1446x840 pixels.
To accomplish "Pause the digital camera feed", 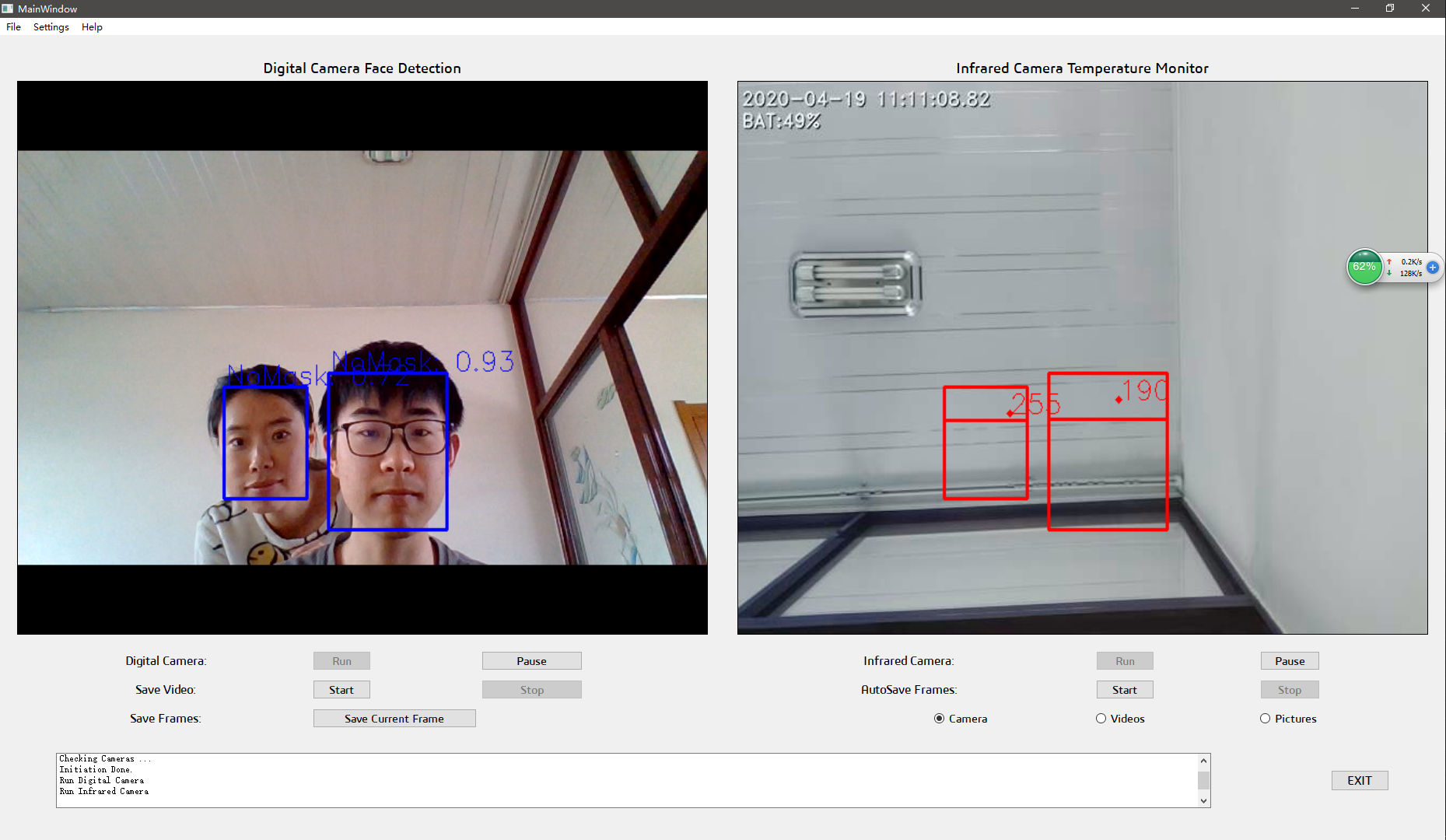I will pos(532,661).
